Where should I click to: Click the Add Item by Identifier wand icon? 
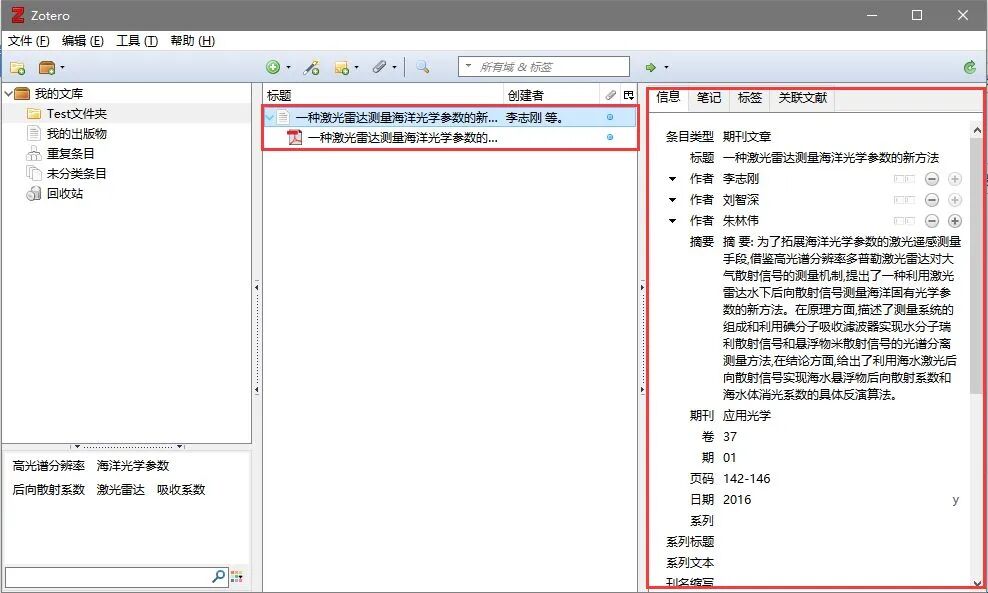click(311, 67)
